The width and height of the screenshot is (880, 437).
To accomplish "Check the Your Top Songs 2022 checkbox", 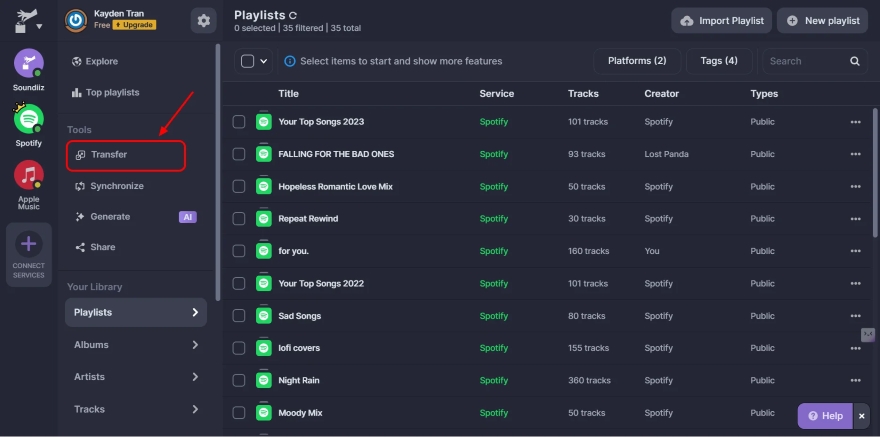I will pyautogui.click(x=239, y=283).
